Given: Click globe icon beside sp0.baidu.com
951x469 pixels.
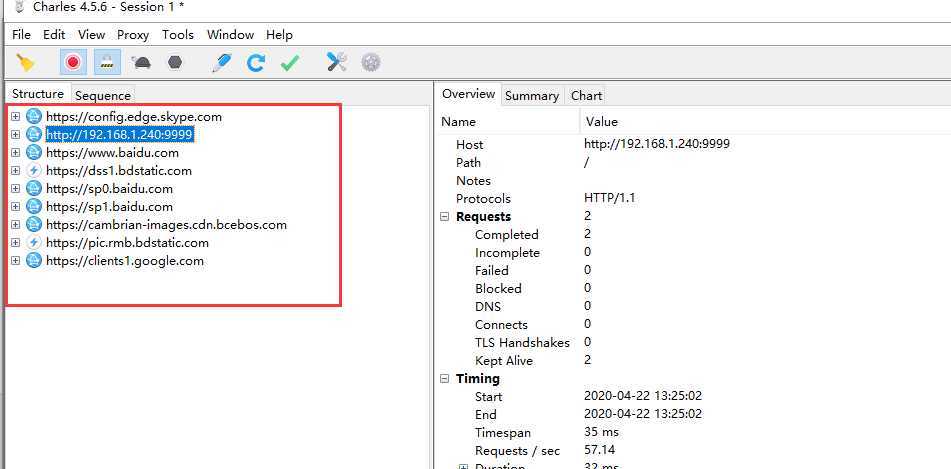Looking at the screenshot, I should [x=34, y=189].
